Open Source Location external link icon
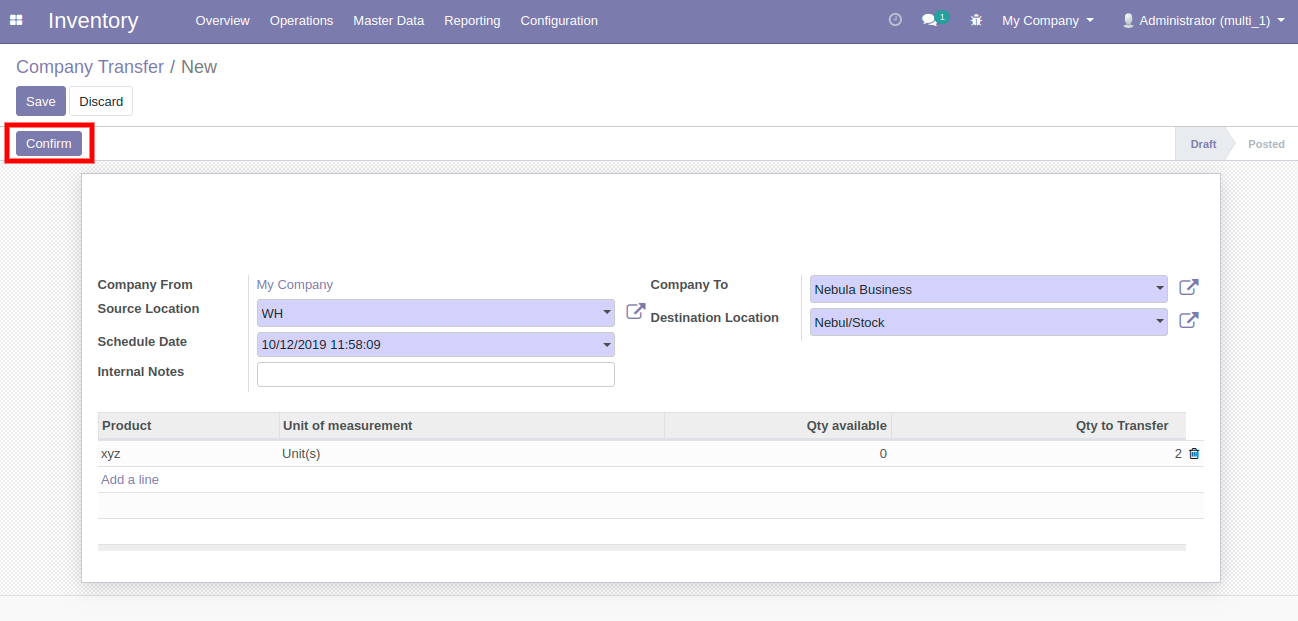This screenshot has width=1298, height=621. [x=635, y=312]
